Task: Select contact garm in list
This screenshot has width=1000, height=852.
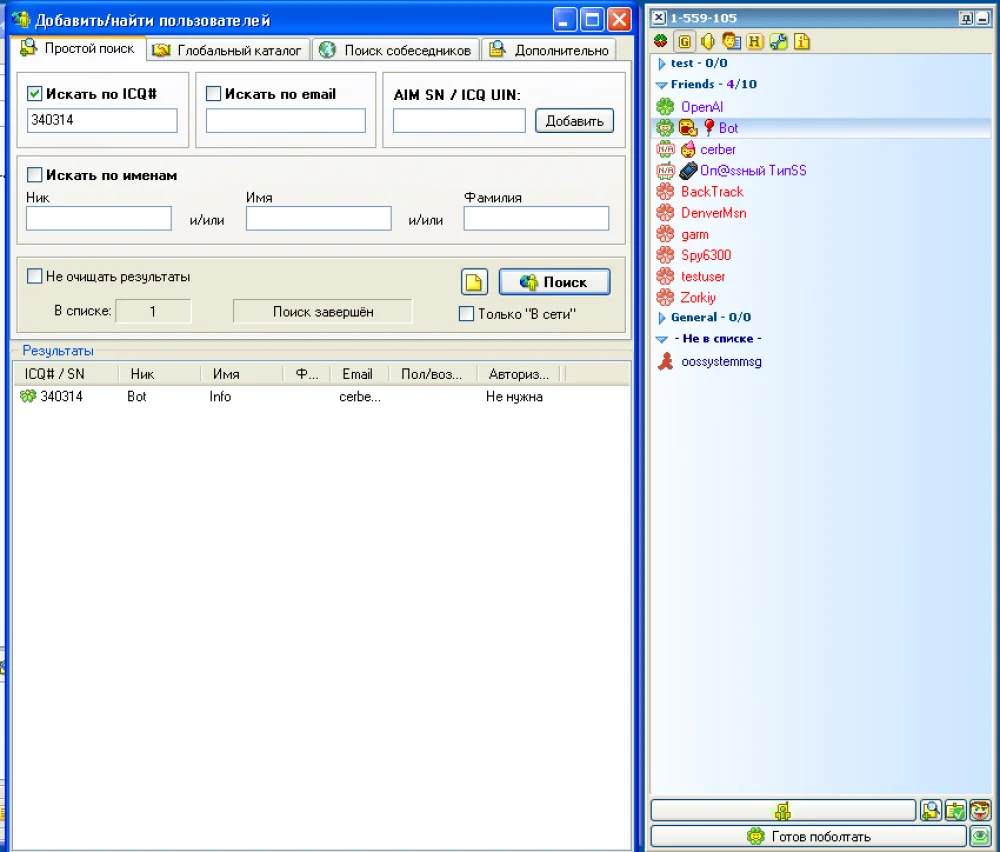Action: (695, 235)
